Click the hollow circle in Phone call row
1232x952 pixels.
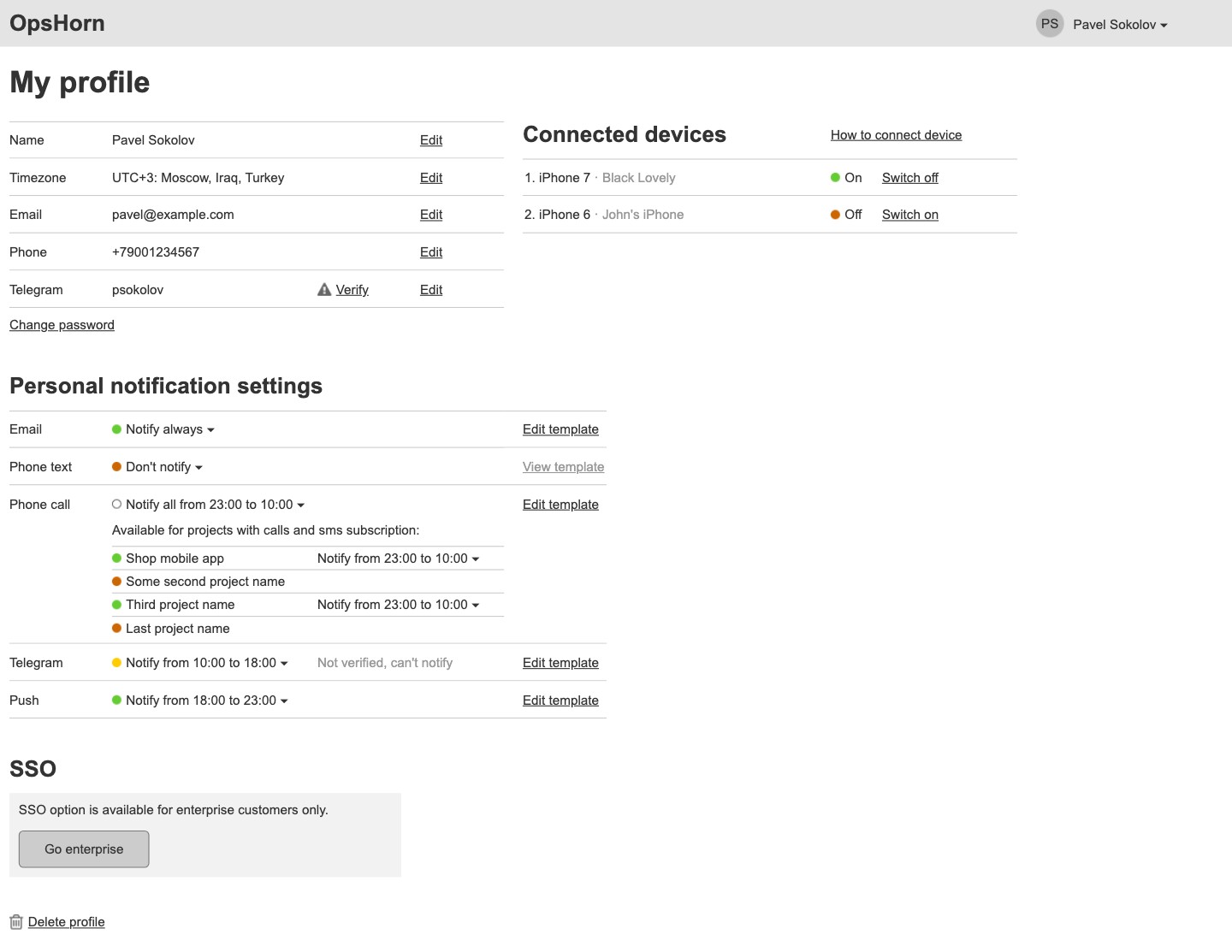[117, 505]
